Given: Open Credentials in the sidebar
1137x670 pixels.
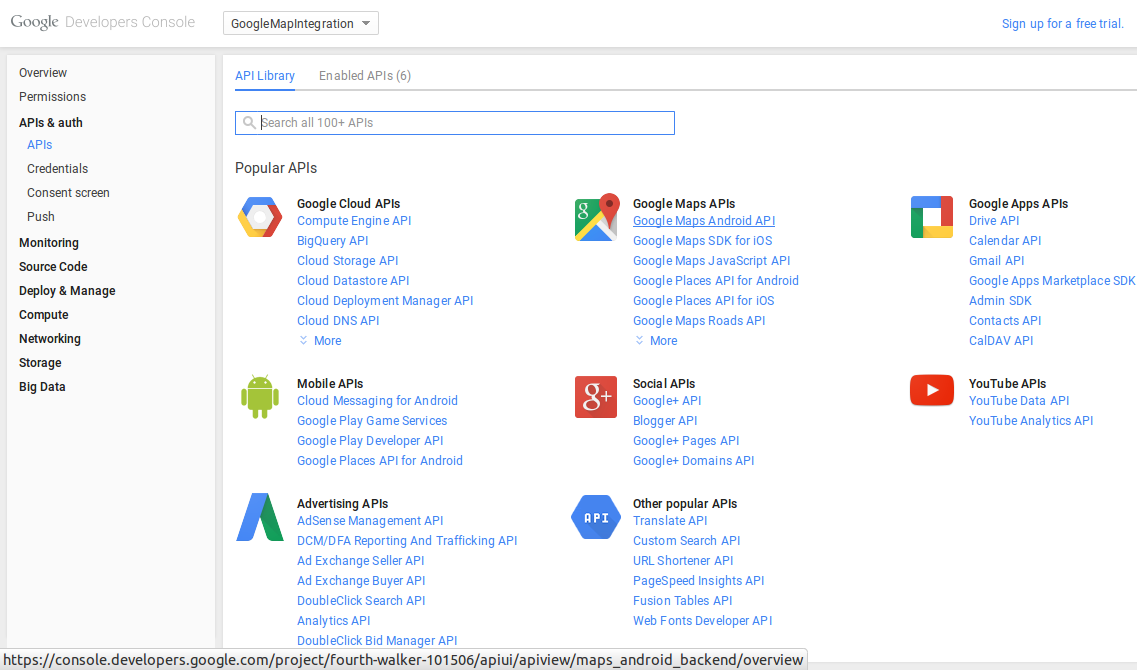Looking at the screenshot, I should pos(57,169).
